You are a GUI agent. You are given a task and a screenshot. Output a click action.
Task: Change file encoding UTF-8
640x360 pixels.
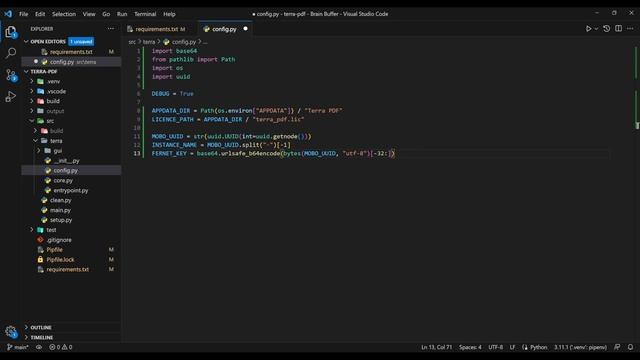click(x=496, y=347)
